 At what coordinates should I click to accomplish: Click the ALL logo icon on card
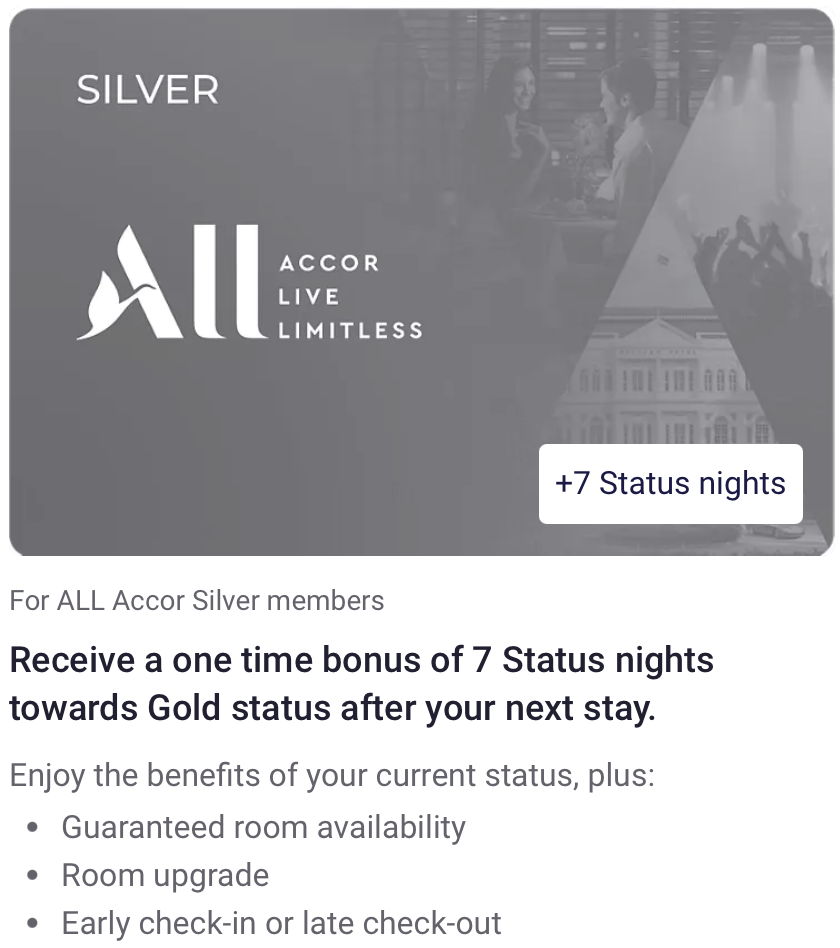click(168, 283)
